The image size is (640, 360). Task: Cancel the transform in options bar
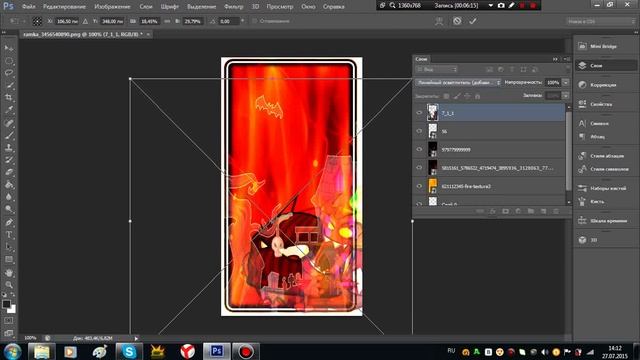pyautogui.click(x=457, y=21)
